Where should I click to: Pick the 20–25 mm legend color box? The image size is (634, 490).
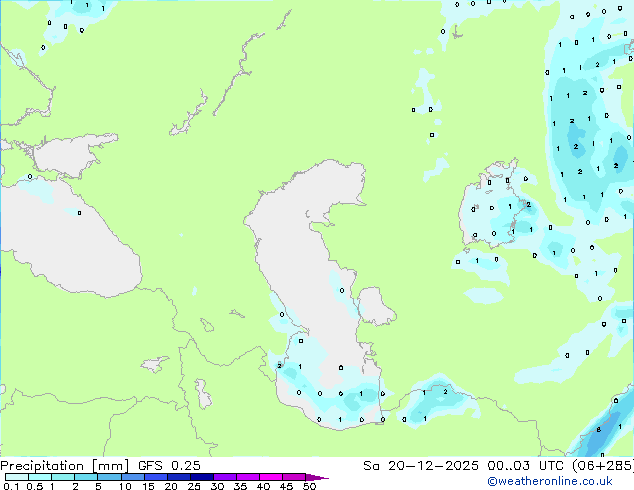178,477
